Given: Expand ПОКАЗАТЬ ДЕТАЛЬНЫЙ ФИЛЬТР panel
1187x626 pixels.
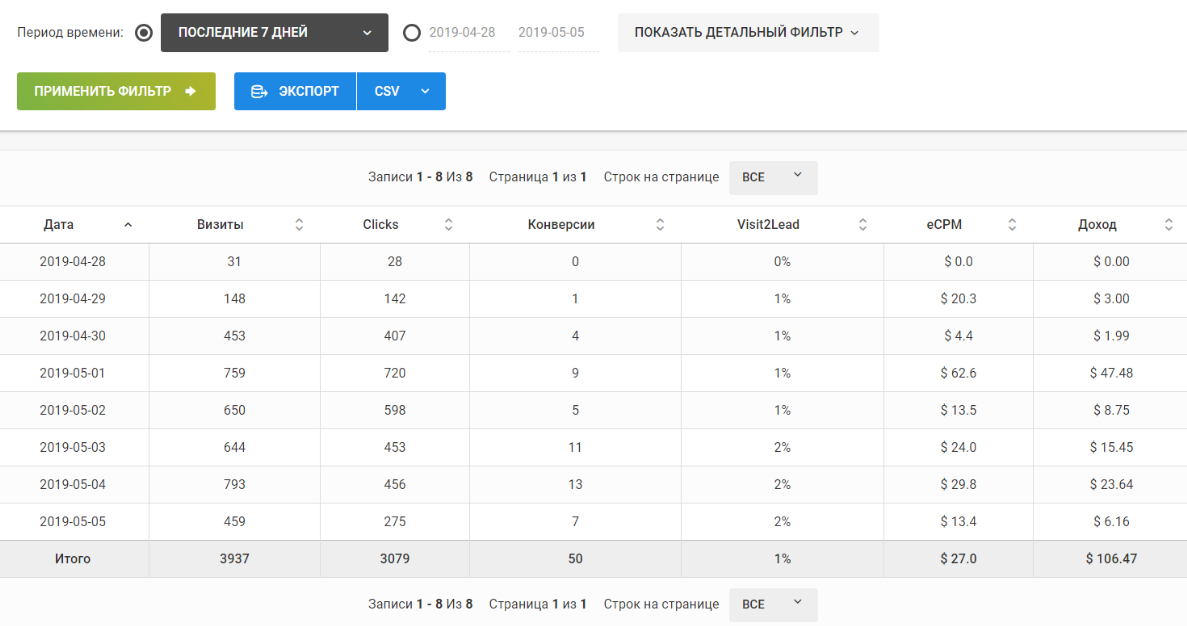Looking at the screenshot, I should [x=747, y=32].
